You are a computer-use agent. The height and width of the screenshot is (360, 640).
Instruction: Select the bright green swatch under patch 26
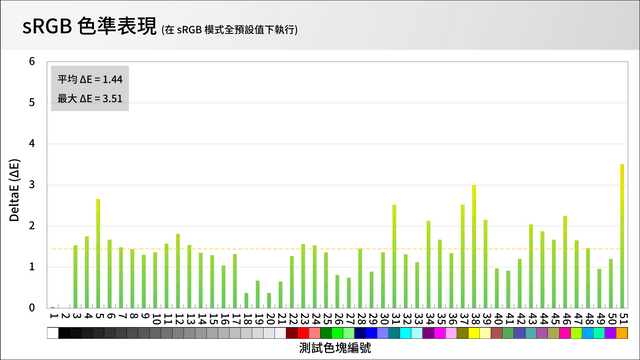pyautogui.click(x=337, y=333)
